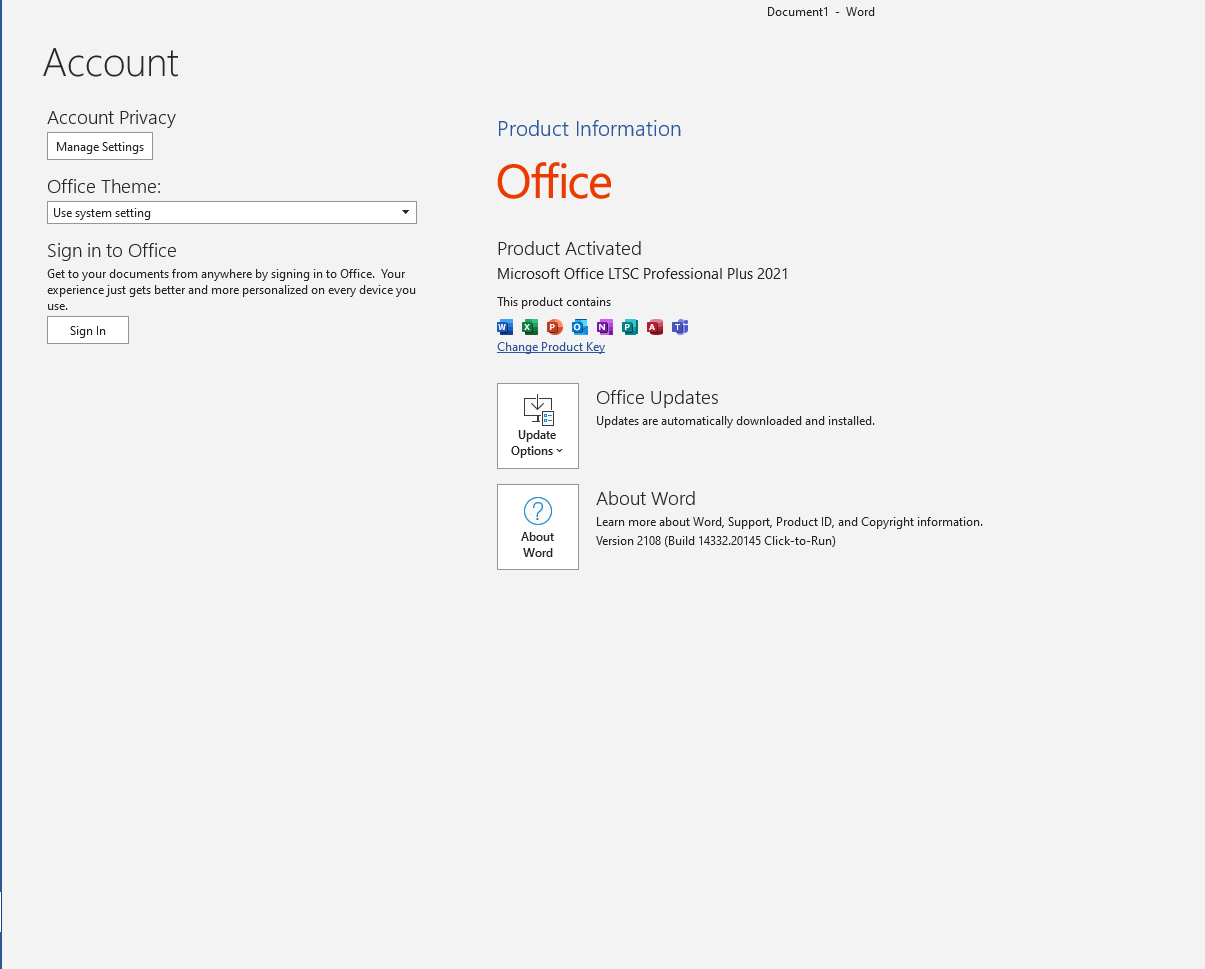
Task: Click the 'Learn more about Word' description
Action: point(789,522)
